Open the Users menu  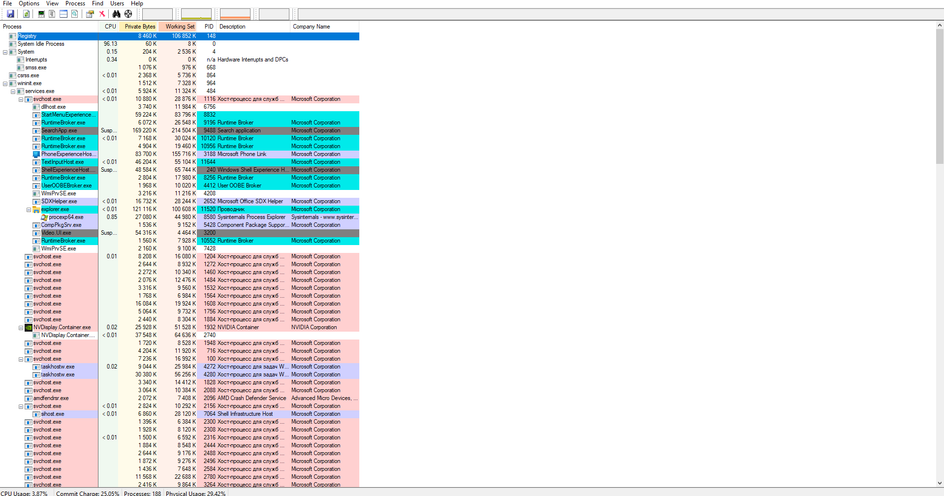pyautogui.click(x=117, y=4)
